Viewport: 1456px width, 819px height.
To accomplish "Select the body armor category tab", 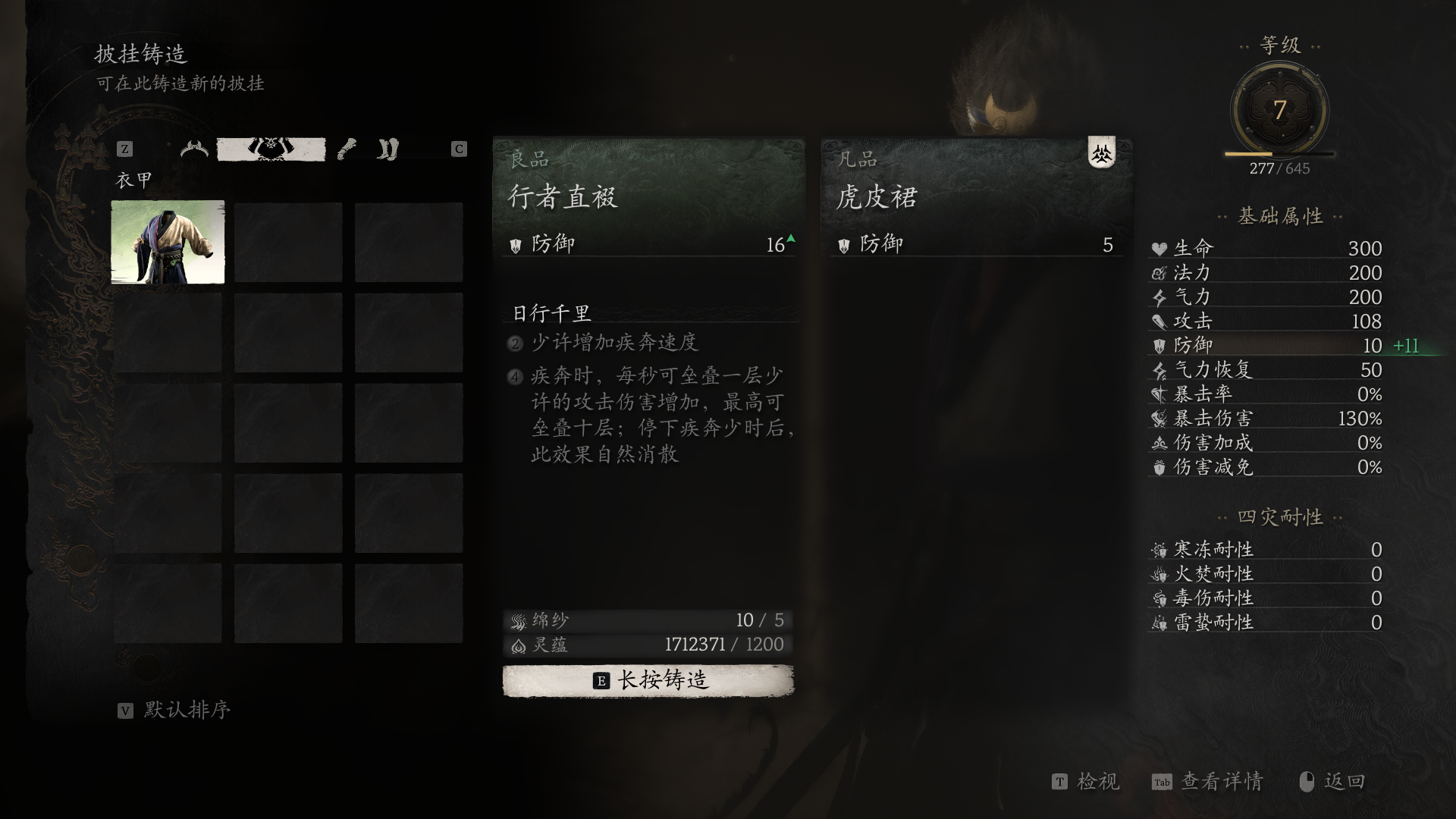I will click(271, 149).
